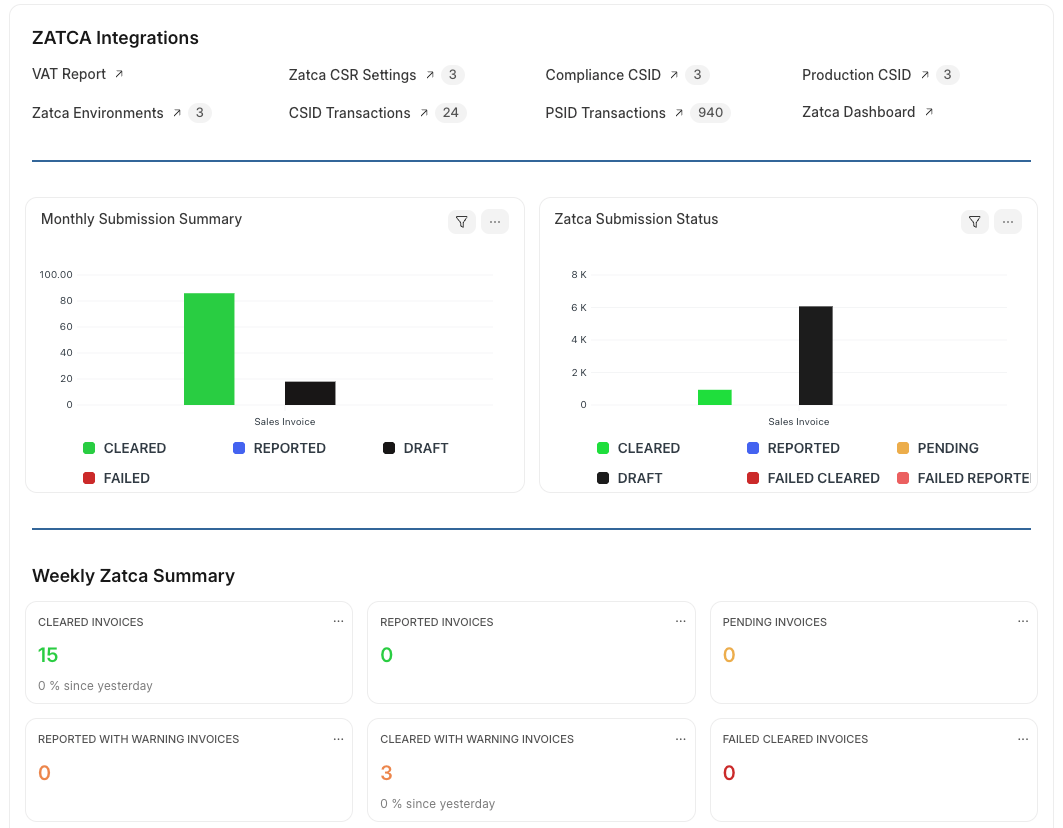The width and height of the screenshot is (1063, 828).
Task: Click the ellipsis on Failed Cleared Invoices card
Action: pos(1023,737)
